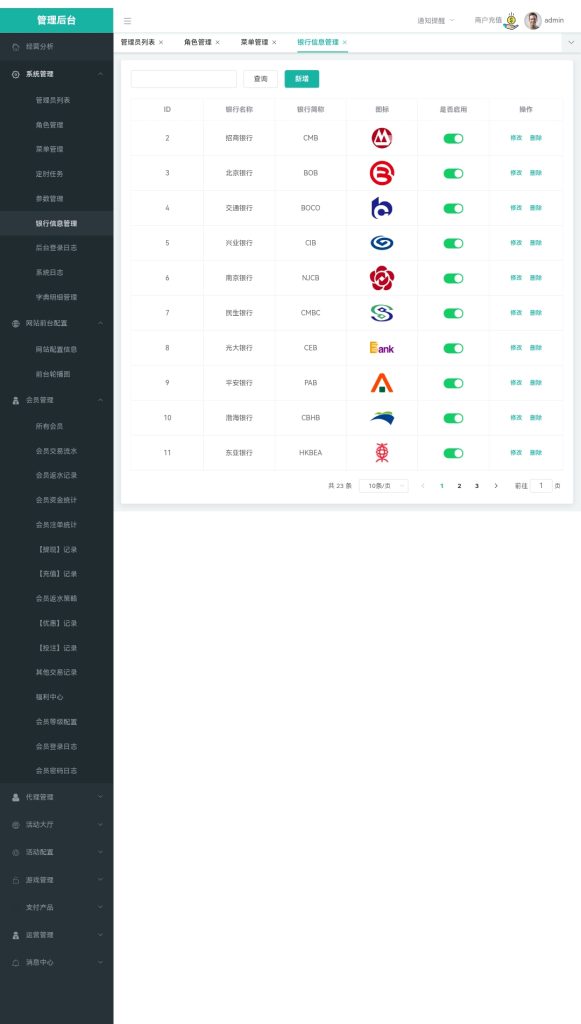Click the 平安银行 PAB logo
Image resolution: width=581 pixels, height=1024 pixels.
click(382, 383)
